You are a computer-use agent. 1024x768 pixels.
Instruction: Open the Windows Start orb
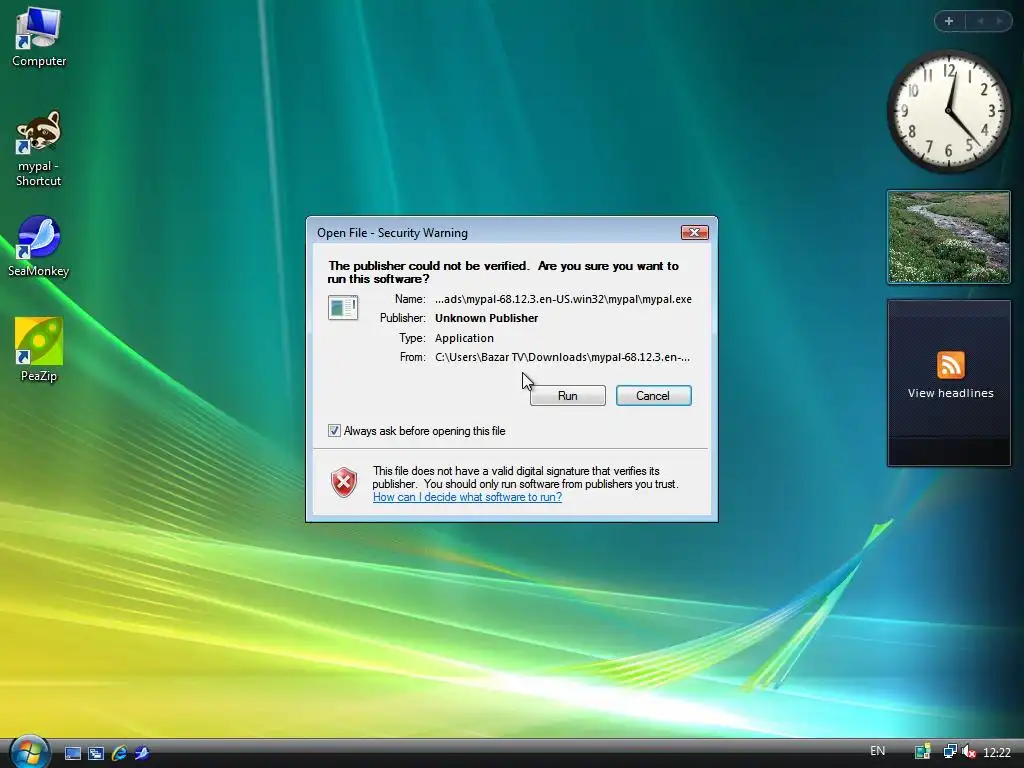(x=29, y=751)
